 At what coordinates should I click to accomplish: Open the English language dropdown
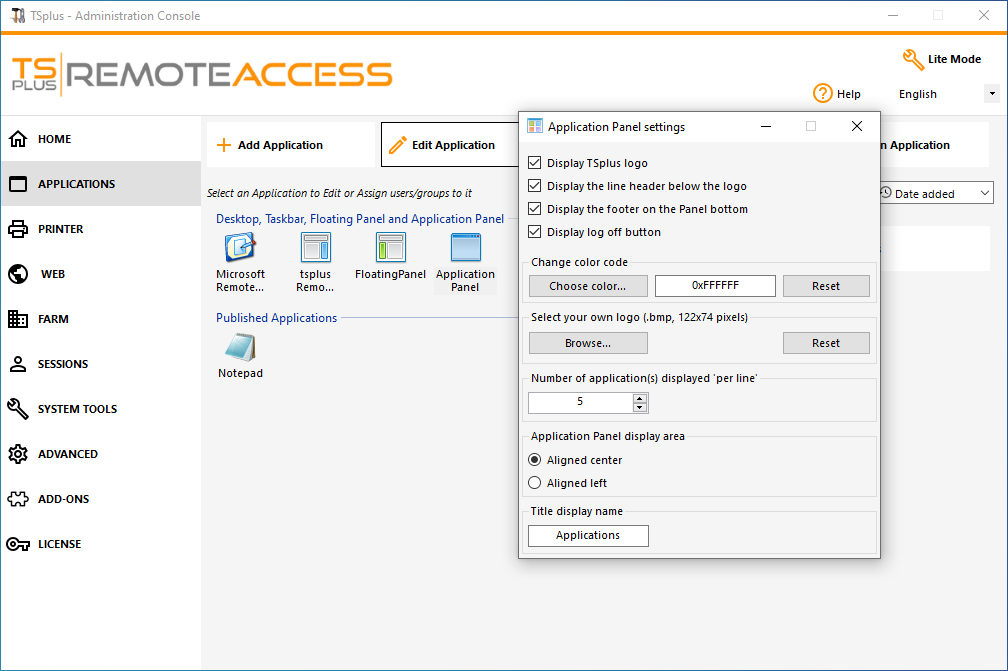pyautogui.click(x=991, y=93)
